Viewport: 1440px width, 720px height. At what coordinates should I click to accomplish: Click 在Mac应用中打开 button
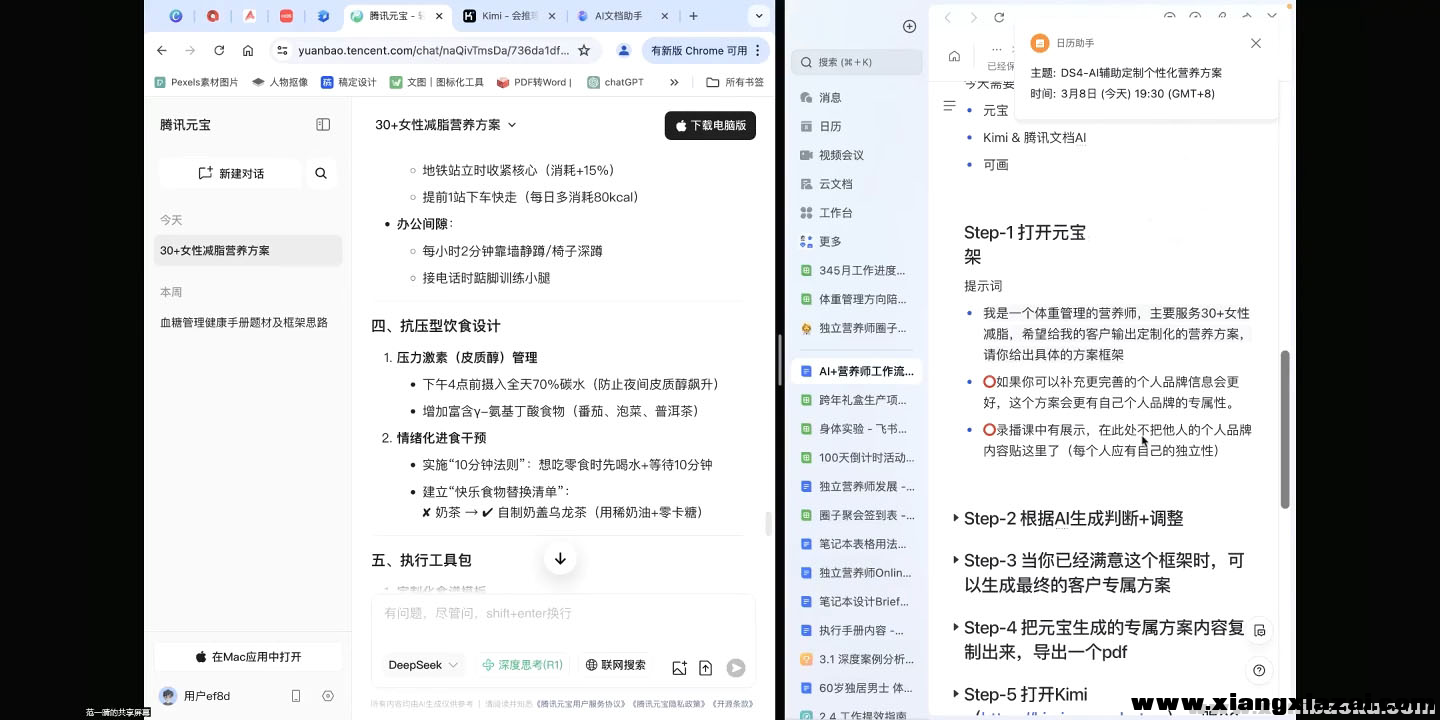pos(248,657)
